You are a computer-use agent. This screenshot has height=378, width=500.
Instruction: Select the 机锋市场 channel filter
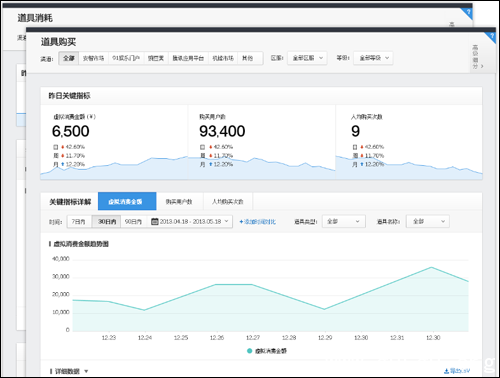coord(223,58)
